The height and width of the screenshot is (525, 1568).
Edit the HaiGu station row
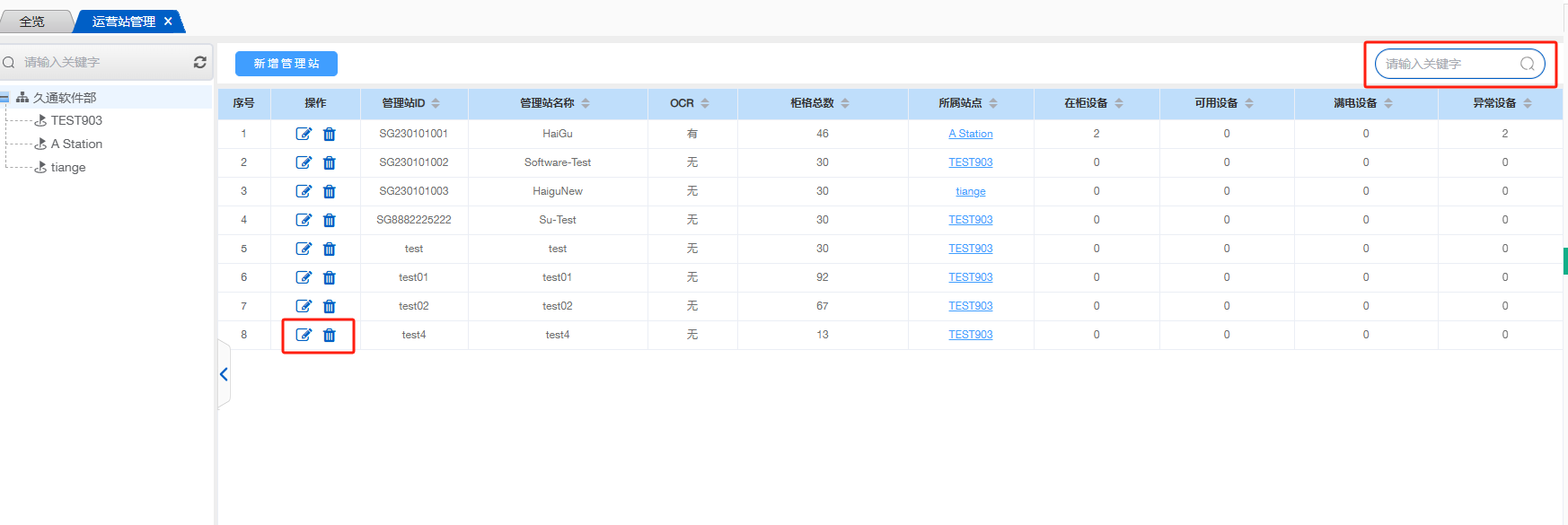[x=304, y=134]
